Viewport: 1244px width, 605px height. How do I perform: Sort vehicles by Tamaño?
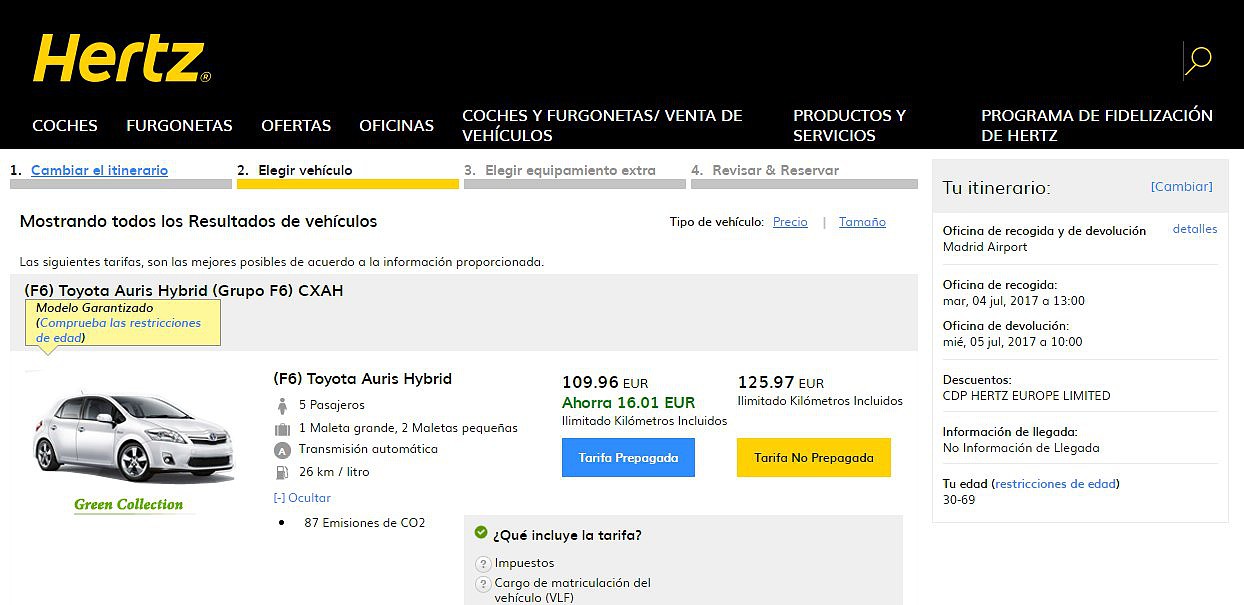pos(862,222)
